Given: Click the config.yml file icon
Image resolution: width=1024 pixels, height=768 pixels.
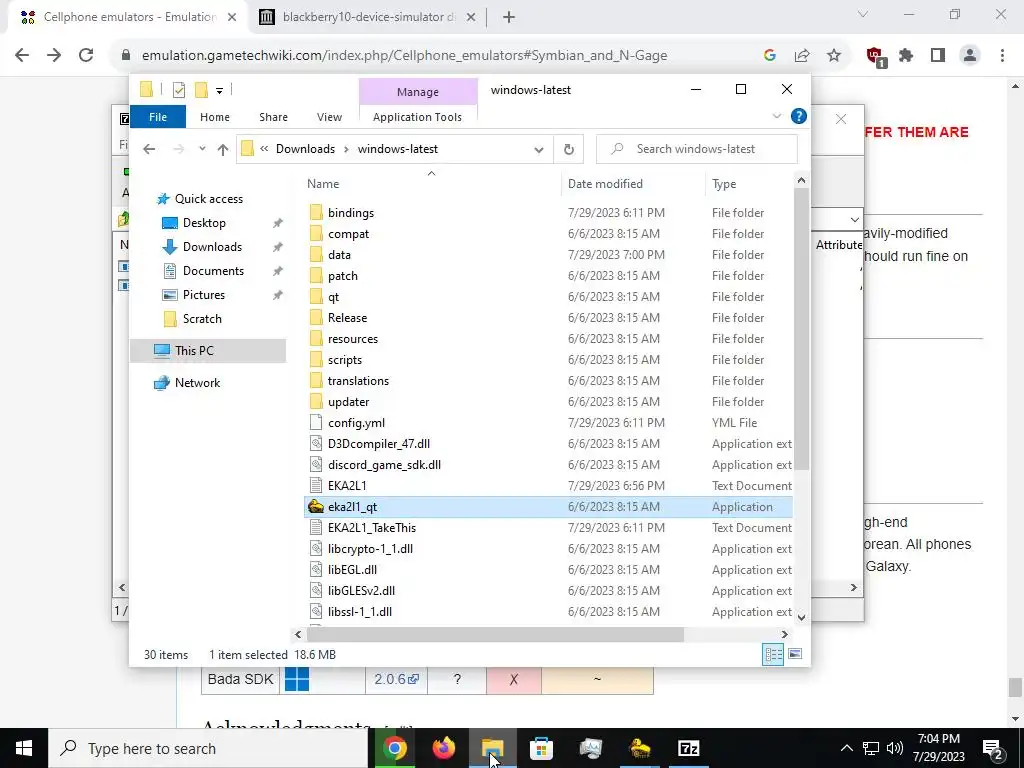Looking at the screenshot, I should point(316,423).
